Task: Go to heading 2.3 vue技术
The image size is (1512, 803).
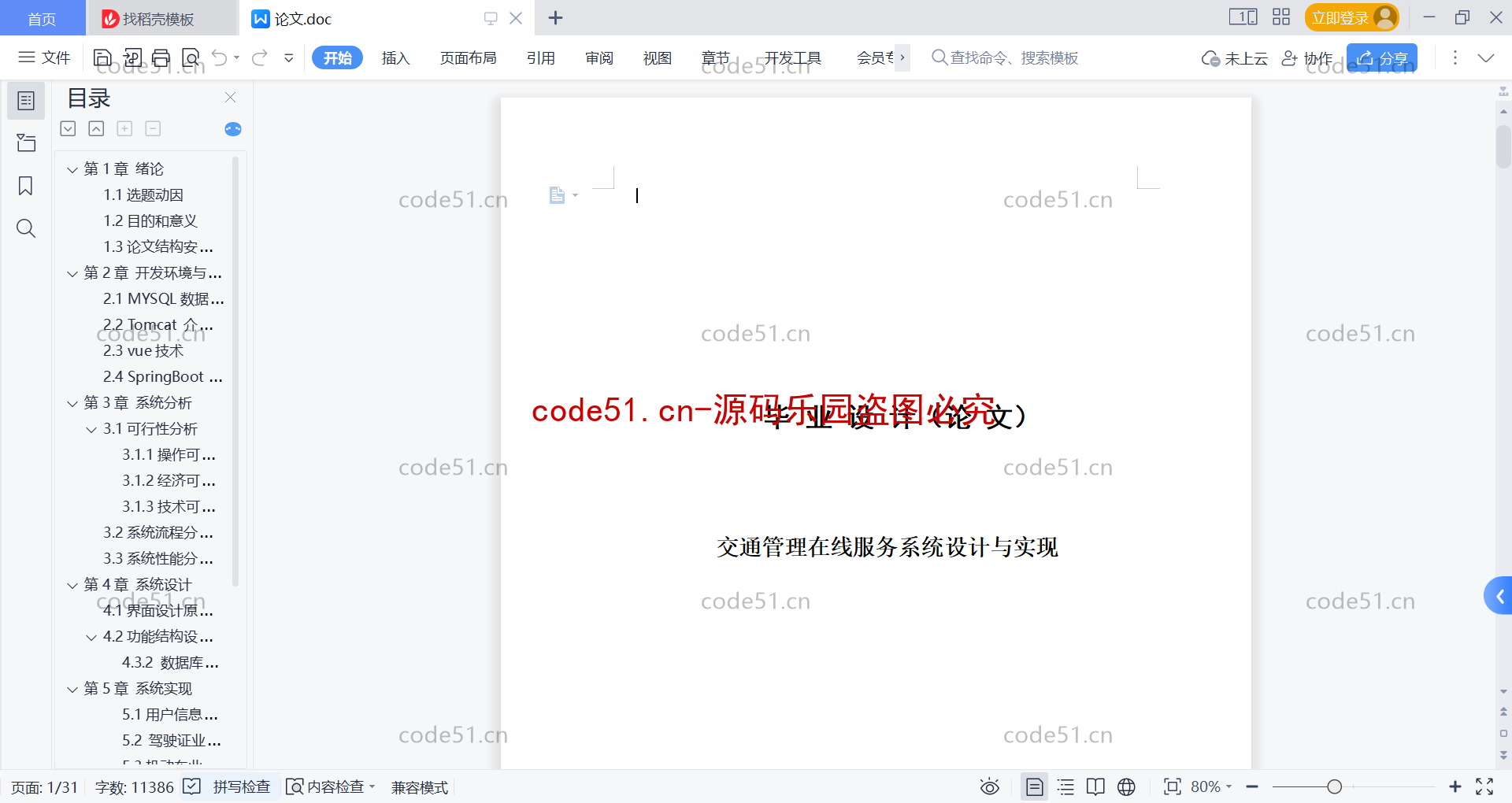Action: 143,350
